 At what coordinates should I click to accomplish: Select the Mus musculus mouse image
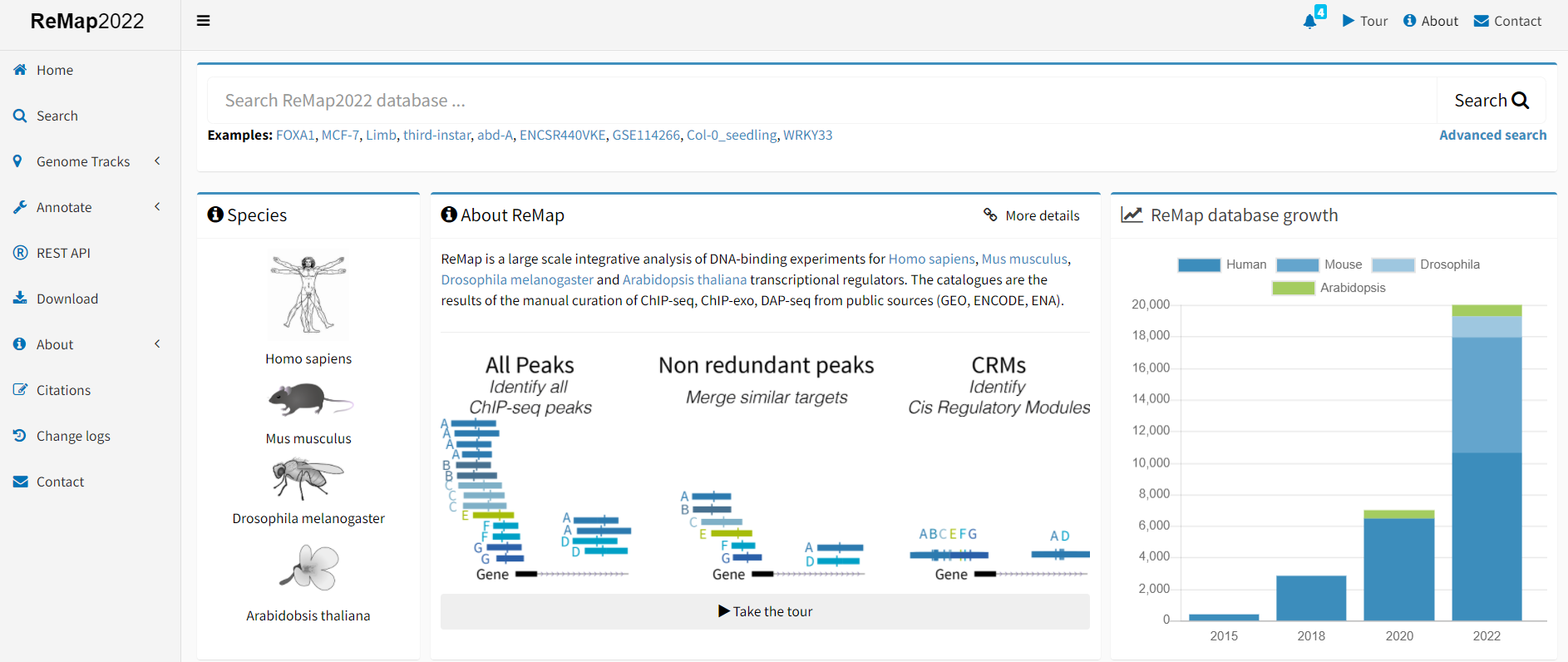pyautogui.click(x=310, y=399)
